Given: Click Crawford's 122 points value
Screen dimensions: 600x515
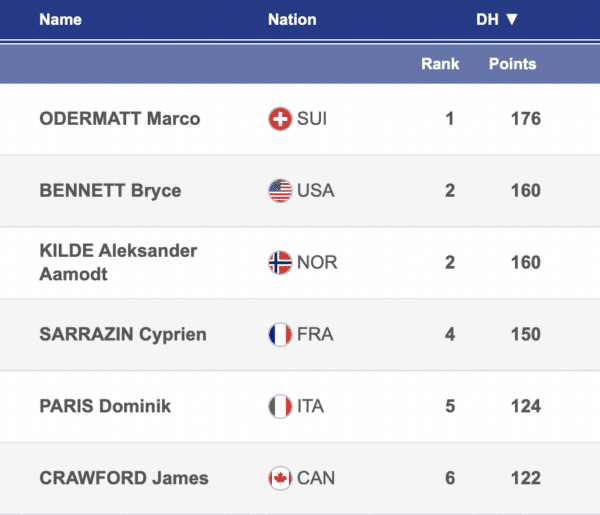Looking at the screenshot, I should click(x=525, y=478).
